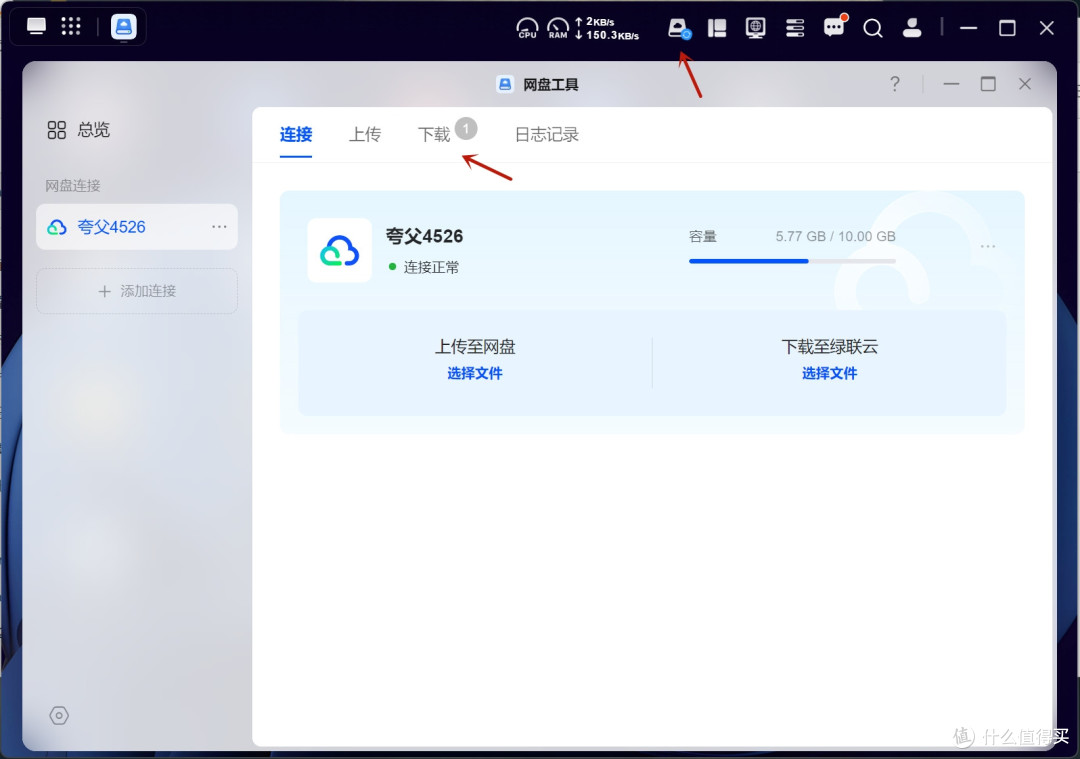Open cloud drive task status icon

(679, 28)
